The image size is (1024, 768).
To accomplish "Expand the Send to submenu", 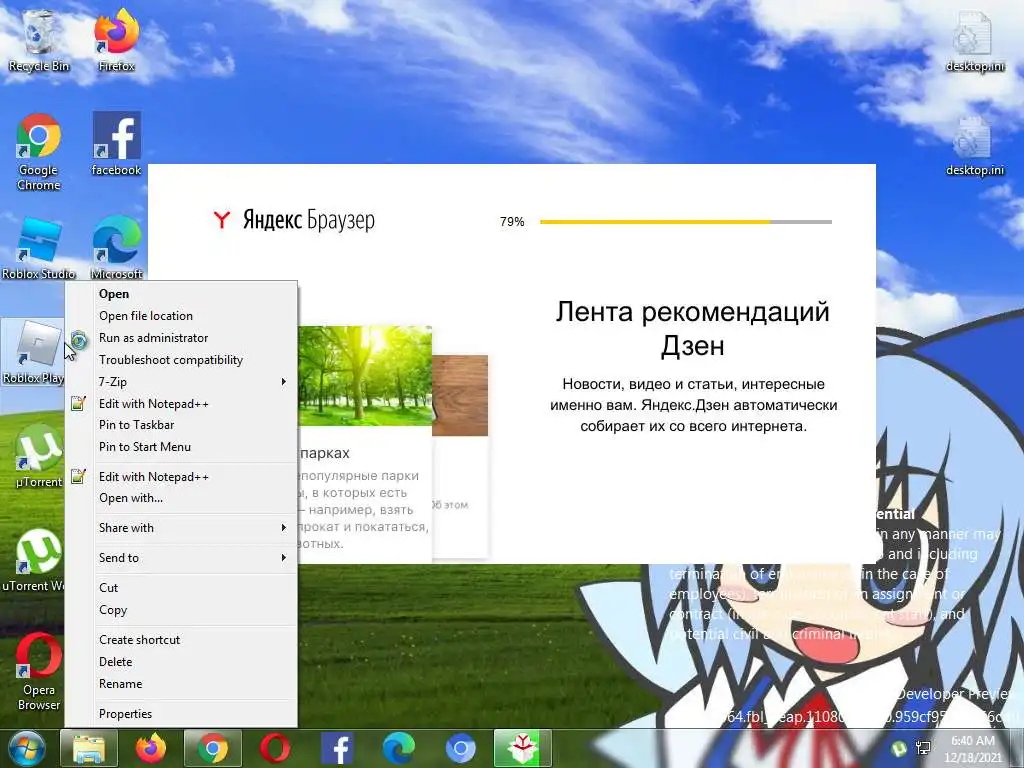I will [182, 558].
